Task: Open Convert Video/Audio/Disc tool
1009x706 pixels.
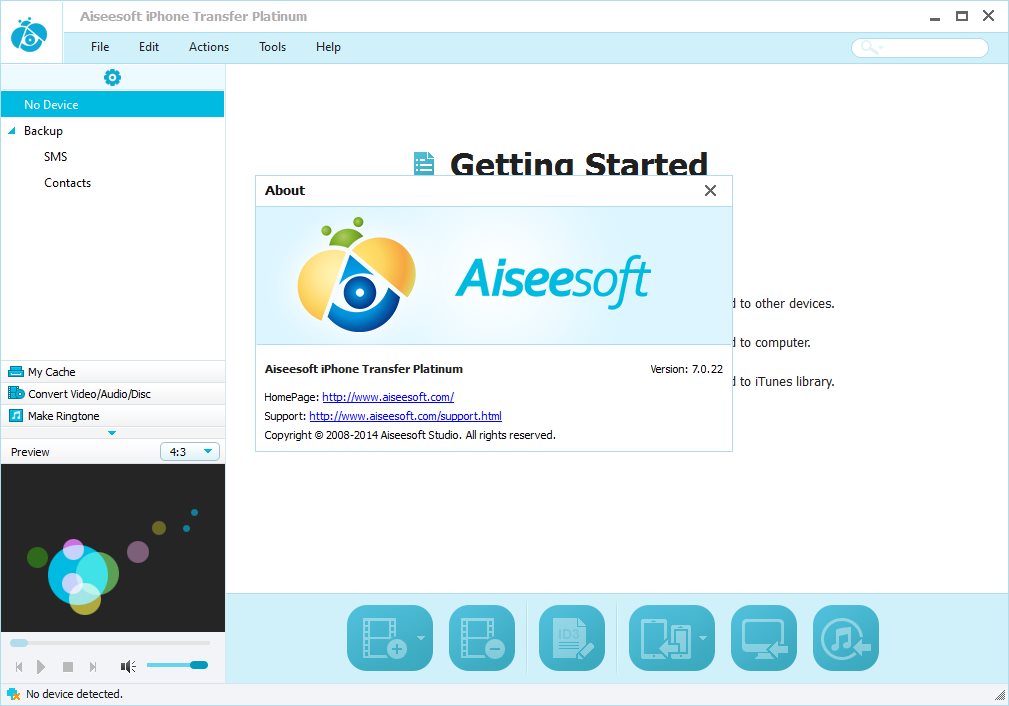Action: pos(113,394)
